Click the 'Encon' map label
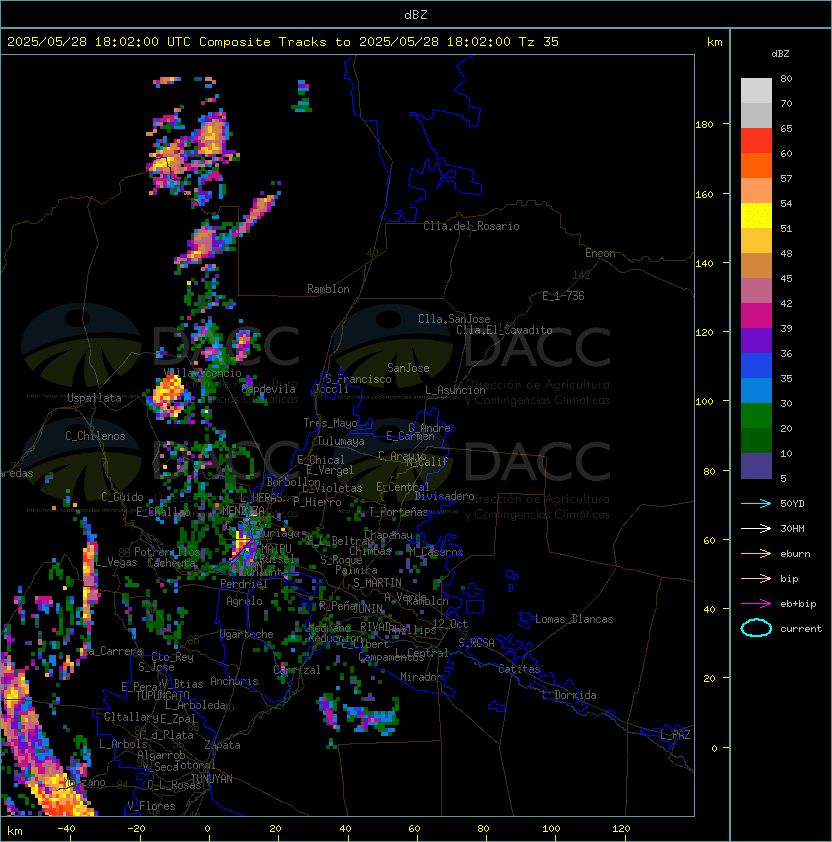832x842 pixels. click(x=600, y=253)
